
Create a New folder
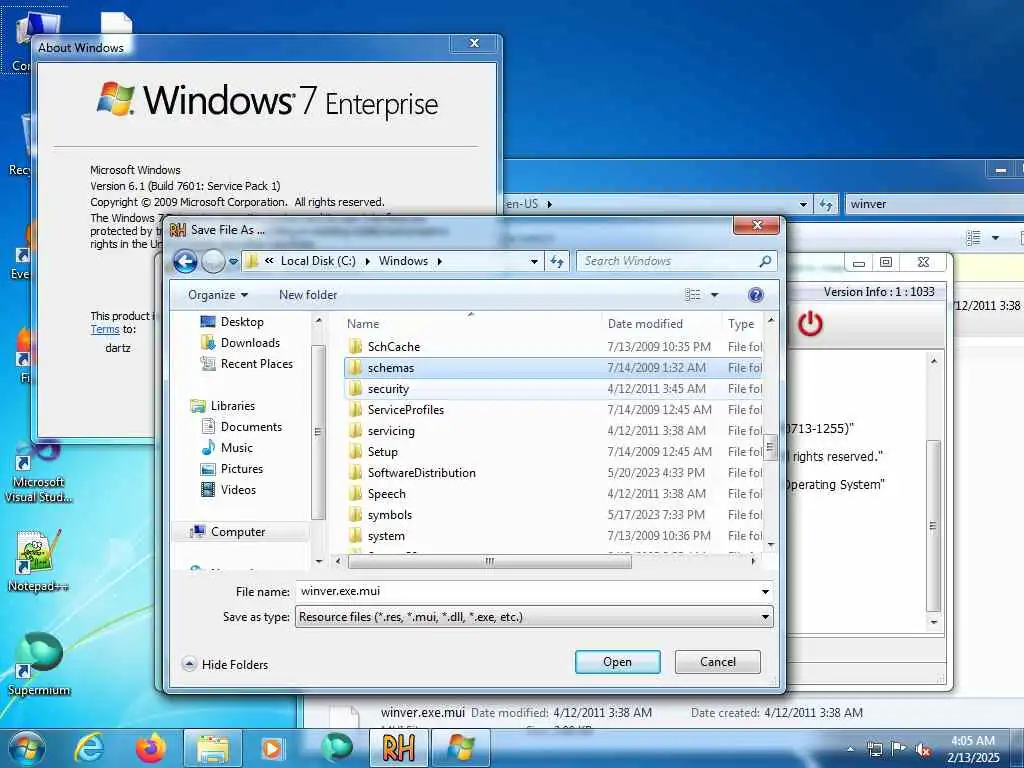(x=308, y=295)
